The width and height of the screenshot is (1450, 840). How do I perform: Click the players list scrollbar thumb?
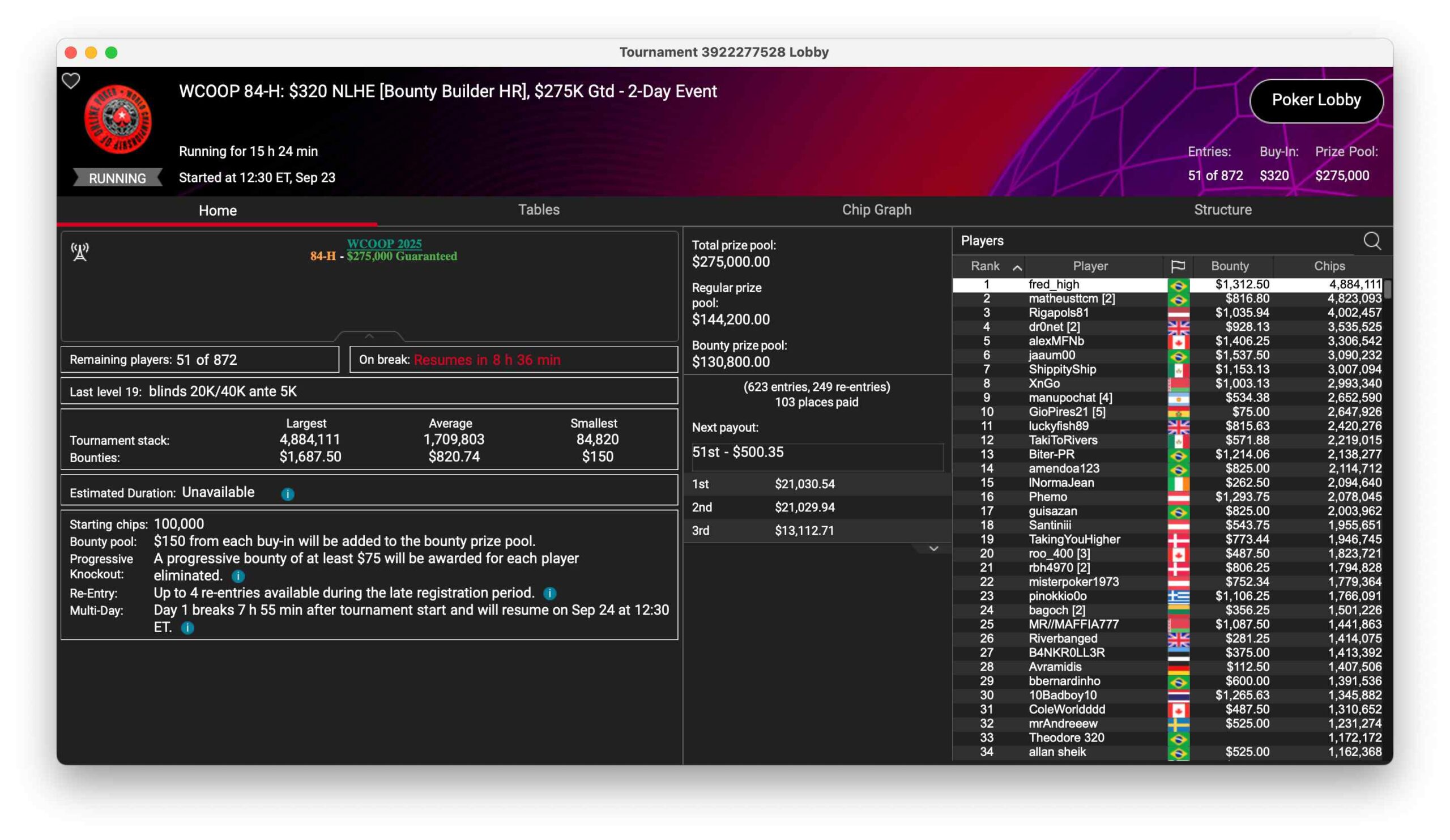pos(1387,289)
